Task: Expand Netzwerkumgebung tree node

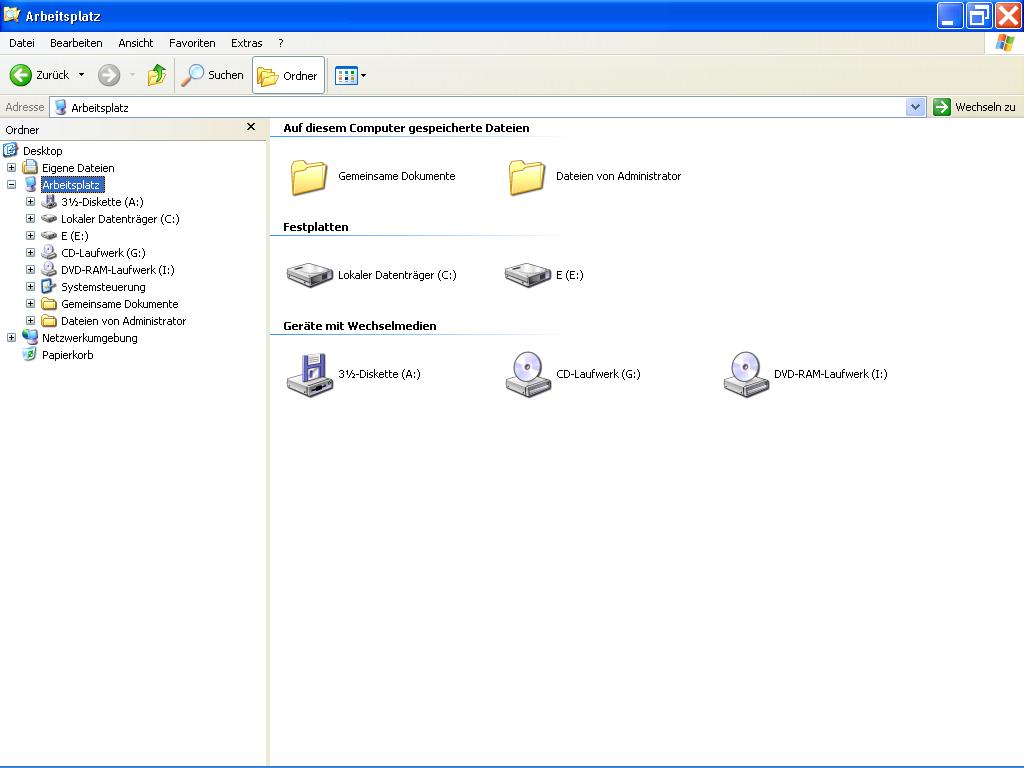Action: [x=11, y=338]
